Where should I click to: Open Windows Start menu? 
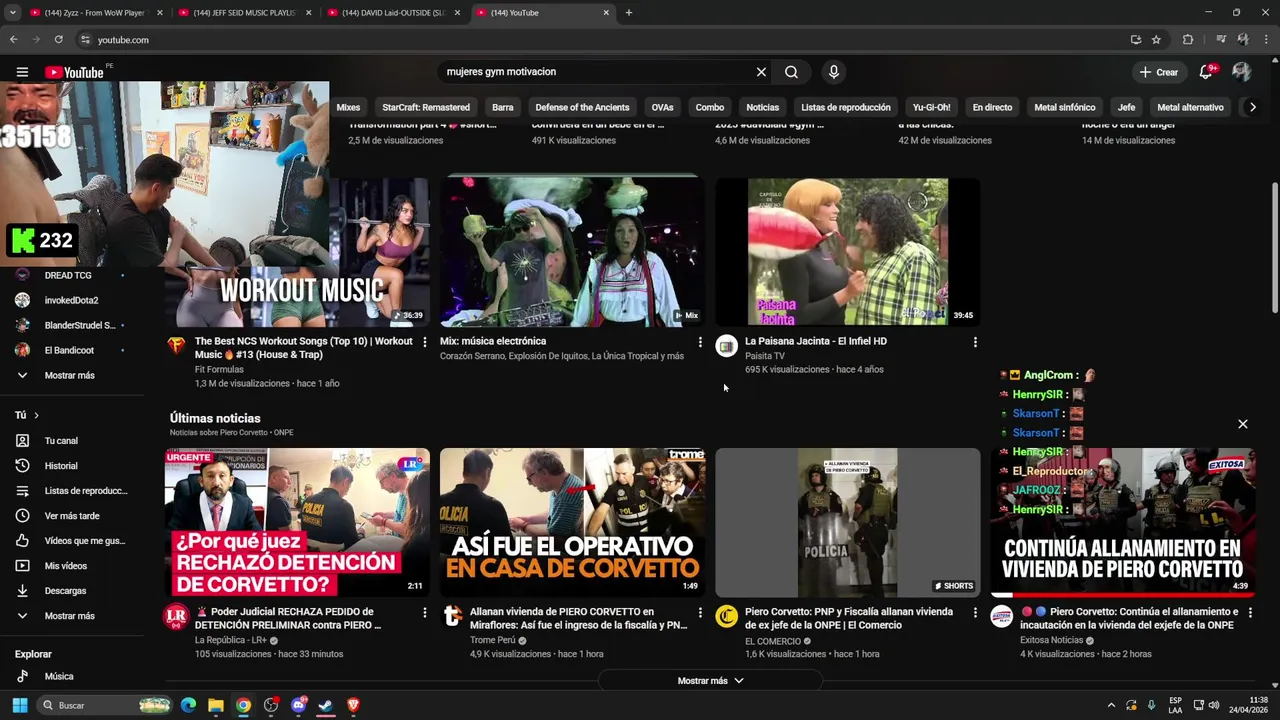point(19,705)
